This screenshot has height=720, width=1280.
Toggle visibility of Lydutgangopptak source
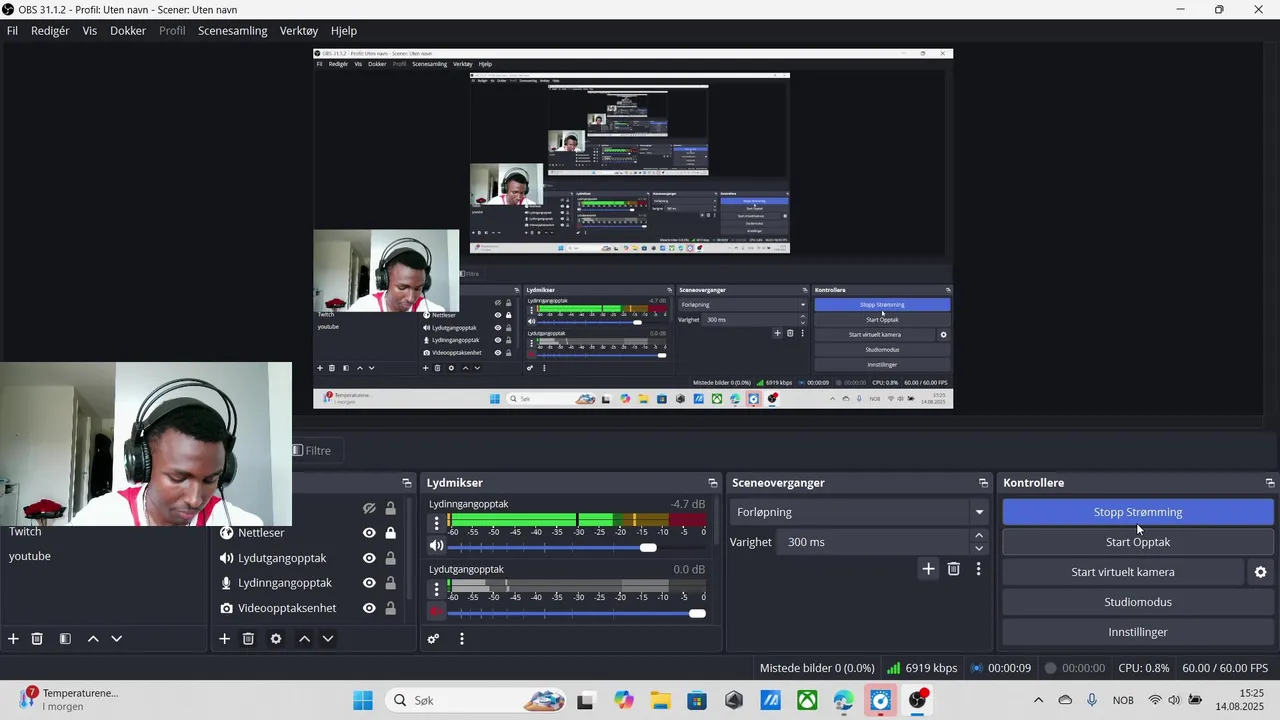click(369, 558)
